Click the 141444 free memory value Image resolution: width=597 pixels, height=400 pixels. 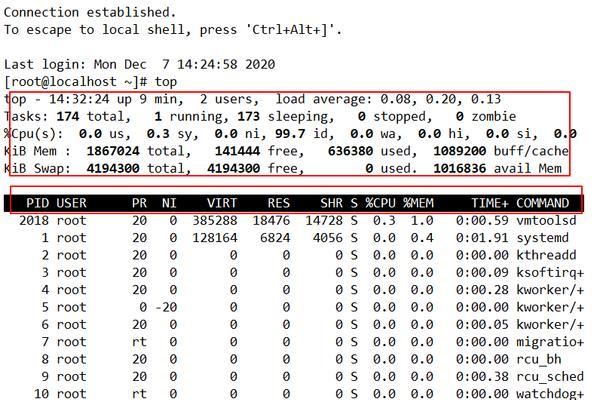coord(237,151)
